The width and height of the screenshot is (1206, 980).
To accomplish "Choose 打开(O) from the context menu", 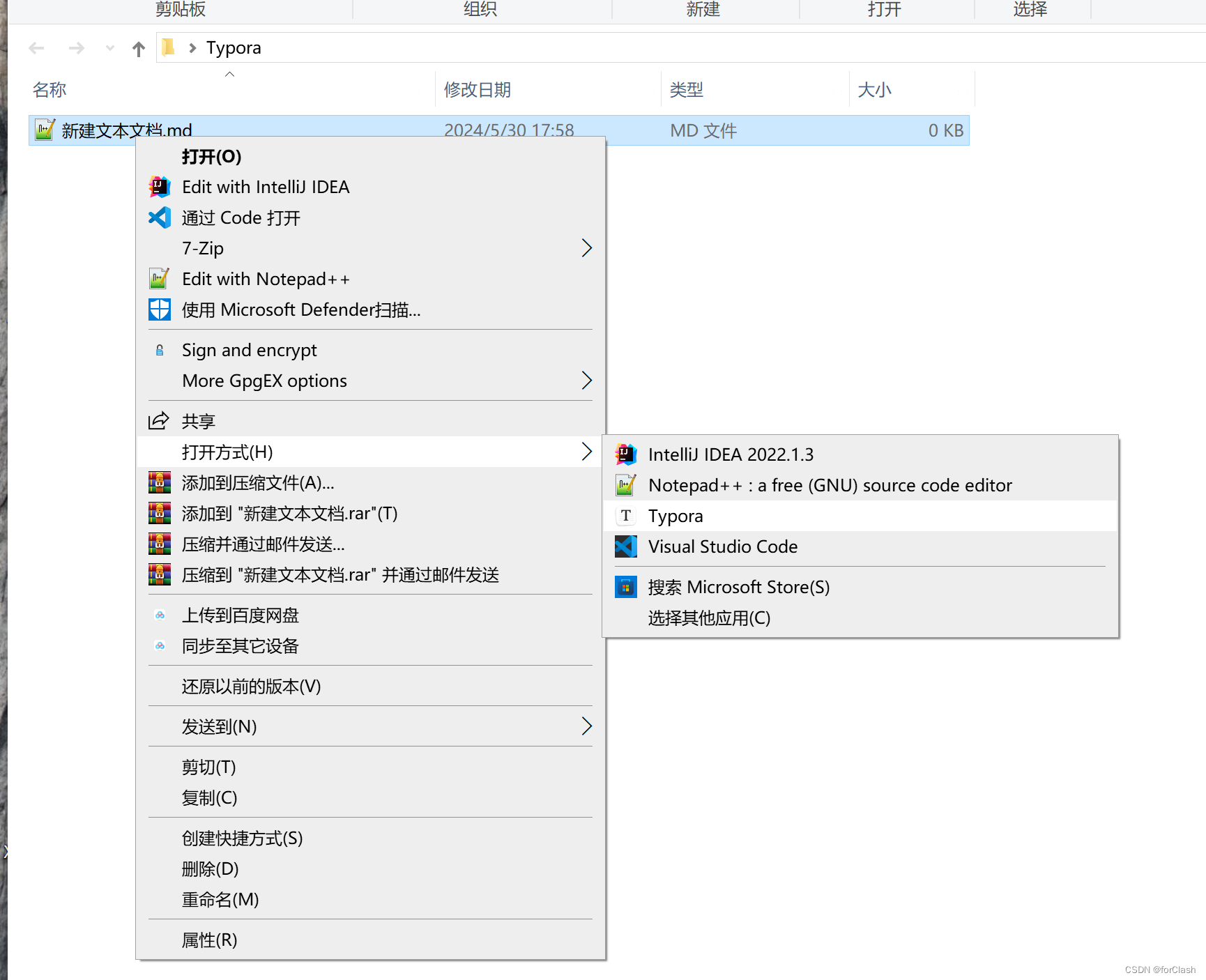I will [x=371, y=156].
